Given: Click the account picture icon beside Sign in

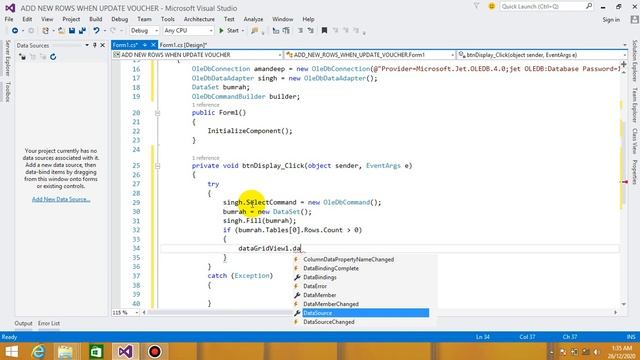Looking at the screenshot, I should pos(634,20).
